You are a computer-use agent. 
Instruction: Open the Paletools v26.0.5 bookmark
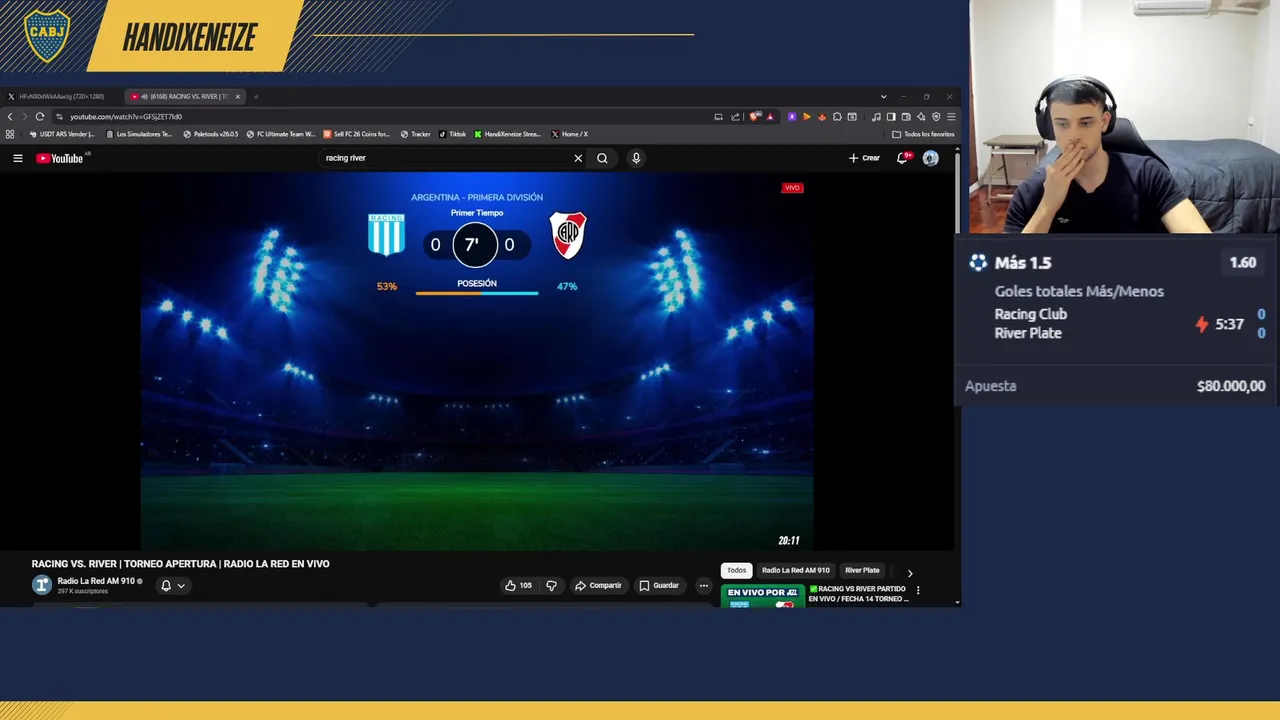coord(211,134)
